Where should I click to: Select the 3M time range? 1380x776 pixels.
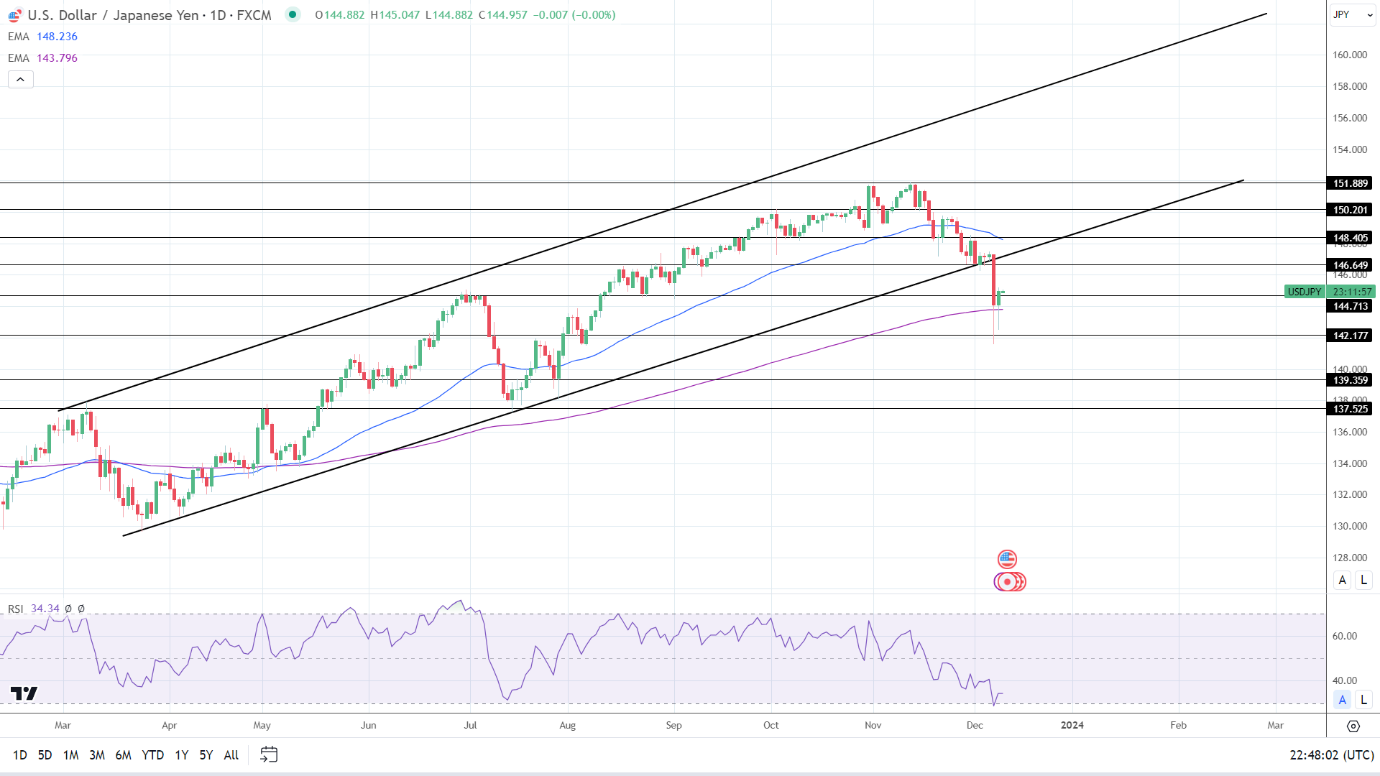pyautogui.click(x=97, y=755)
